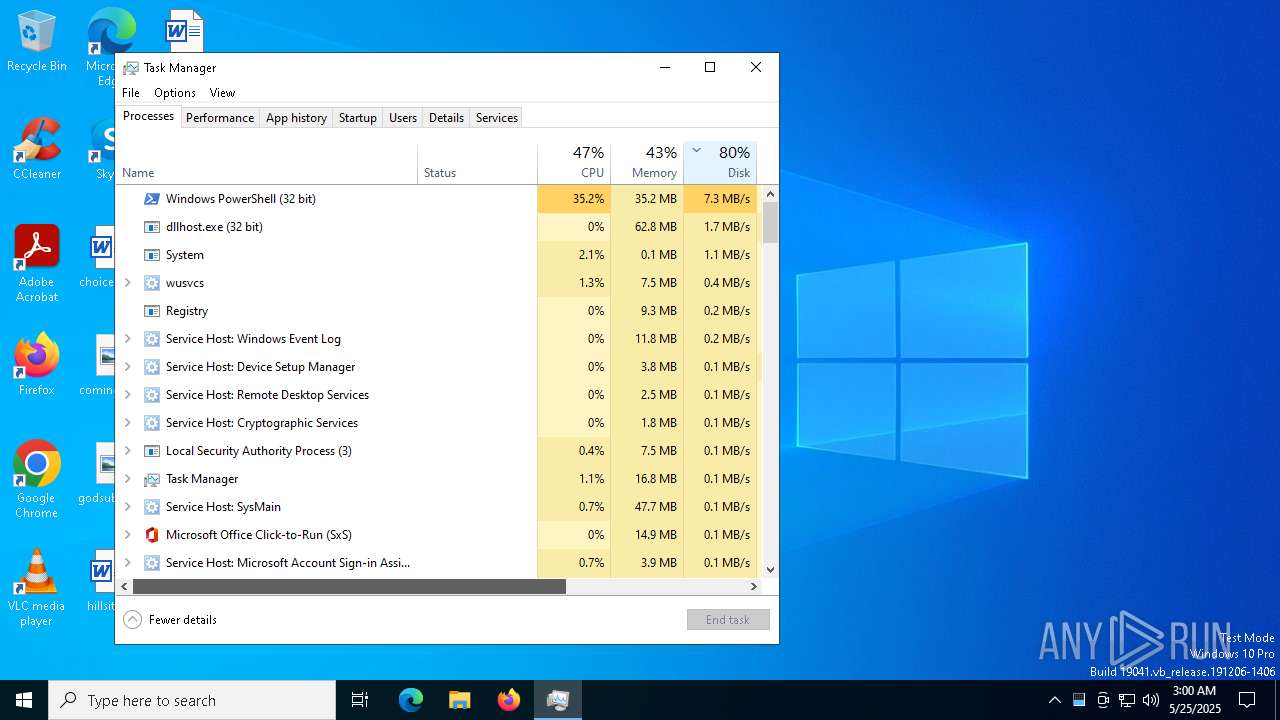Click the Windows PowerShell process icon
Screen dimensions: 1280x720
[152, 199]
